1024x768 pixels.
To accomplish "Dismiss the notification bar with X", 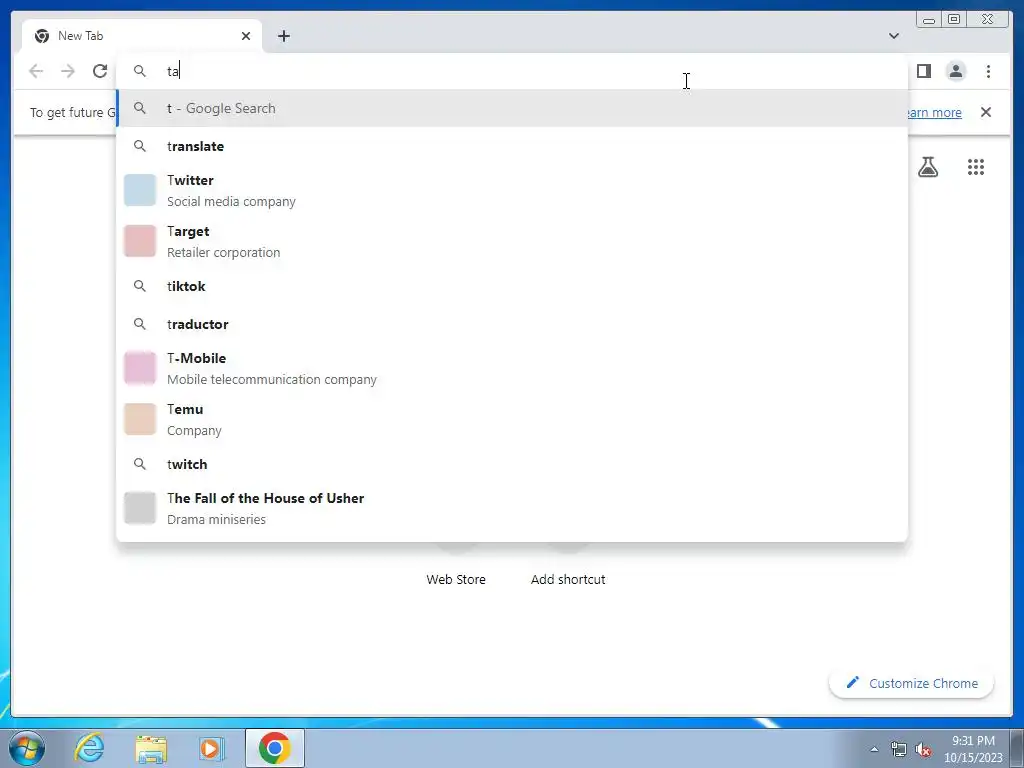I will pos(986,112).
